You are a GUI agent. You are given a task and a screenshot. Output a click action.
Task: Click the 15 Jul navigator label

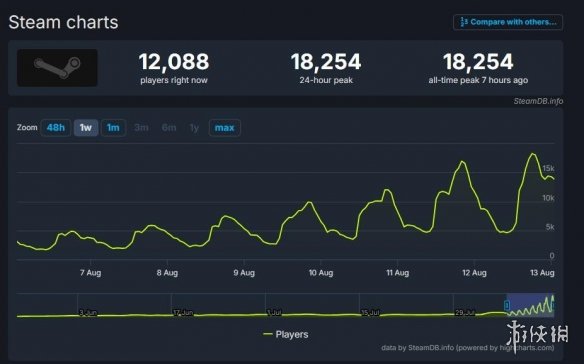click(x=370, y=313)
